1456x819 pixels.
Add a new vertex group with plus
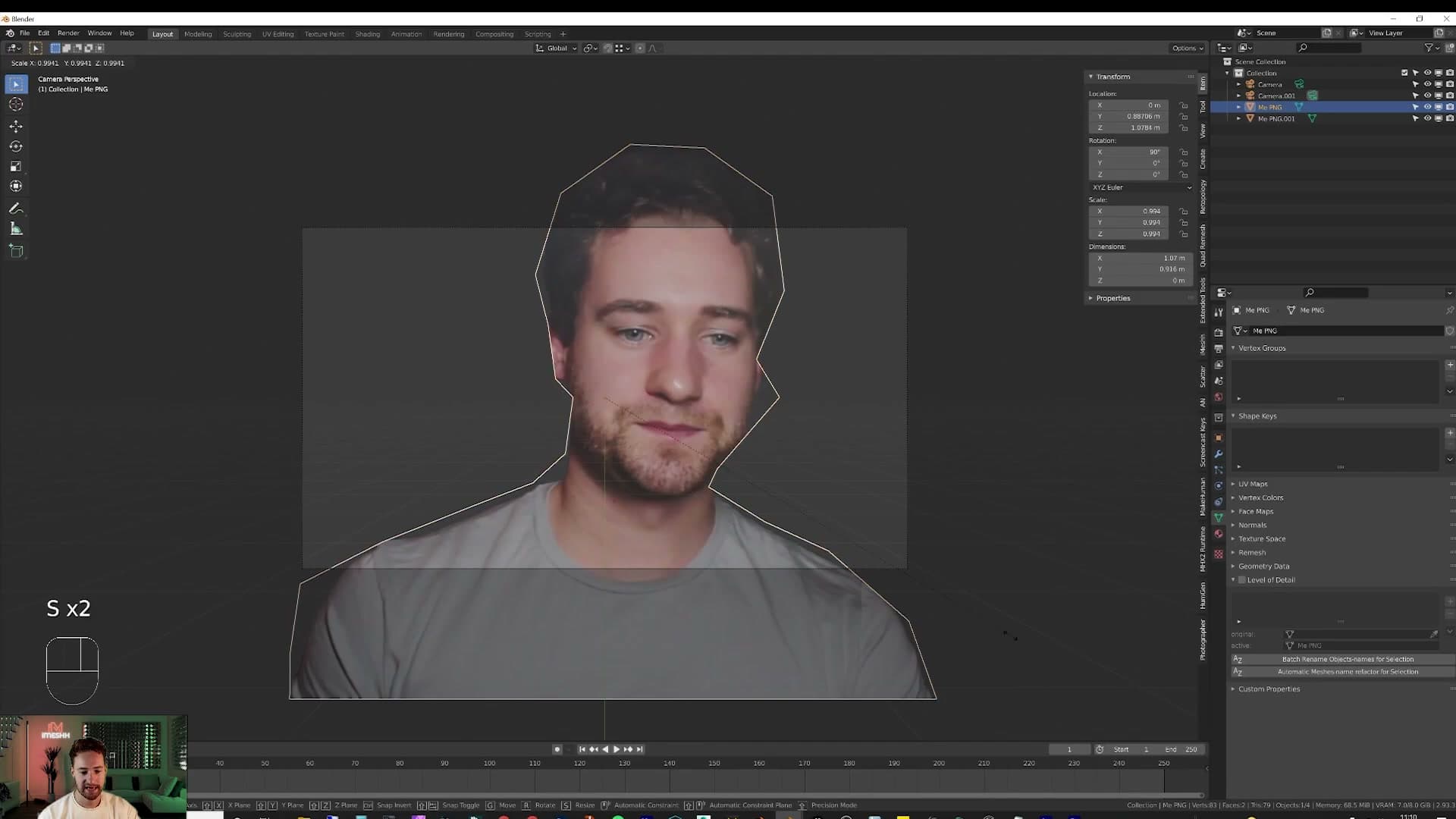tap(1450, 365)
